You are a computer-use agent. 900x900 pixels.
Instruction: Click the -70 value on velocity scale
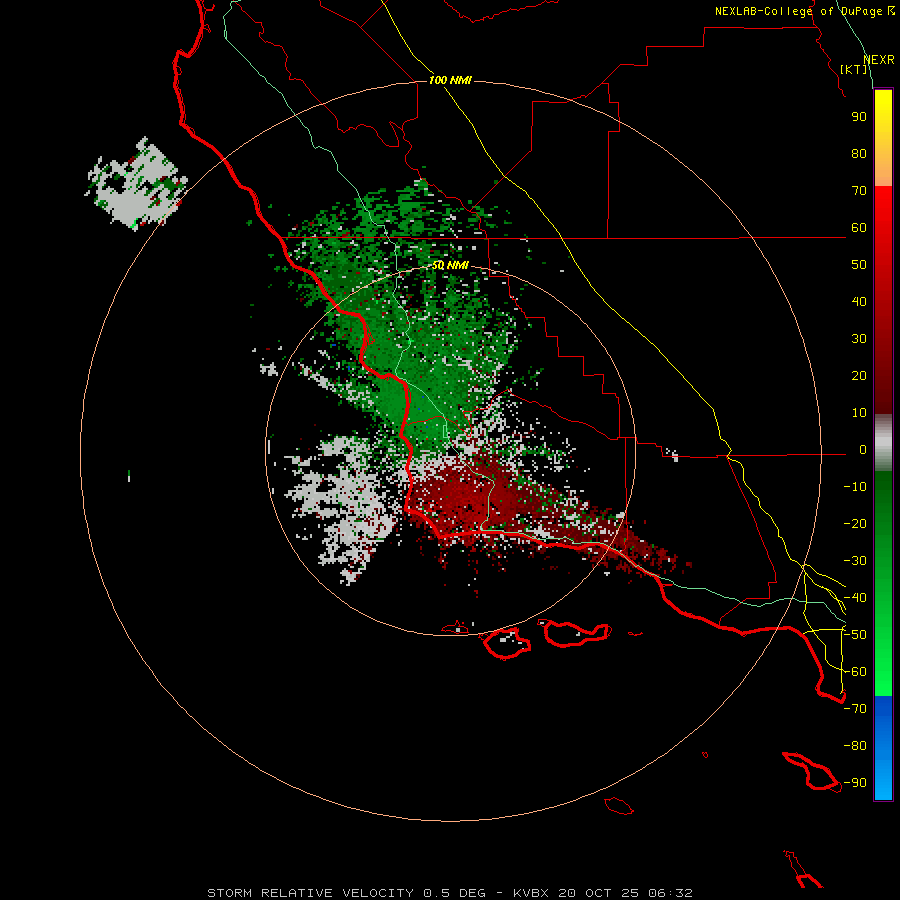click(855, 709)
